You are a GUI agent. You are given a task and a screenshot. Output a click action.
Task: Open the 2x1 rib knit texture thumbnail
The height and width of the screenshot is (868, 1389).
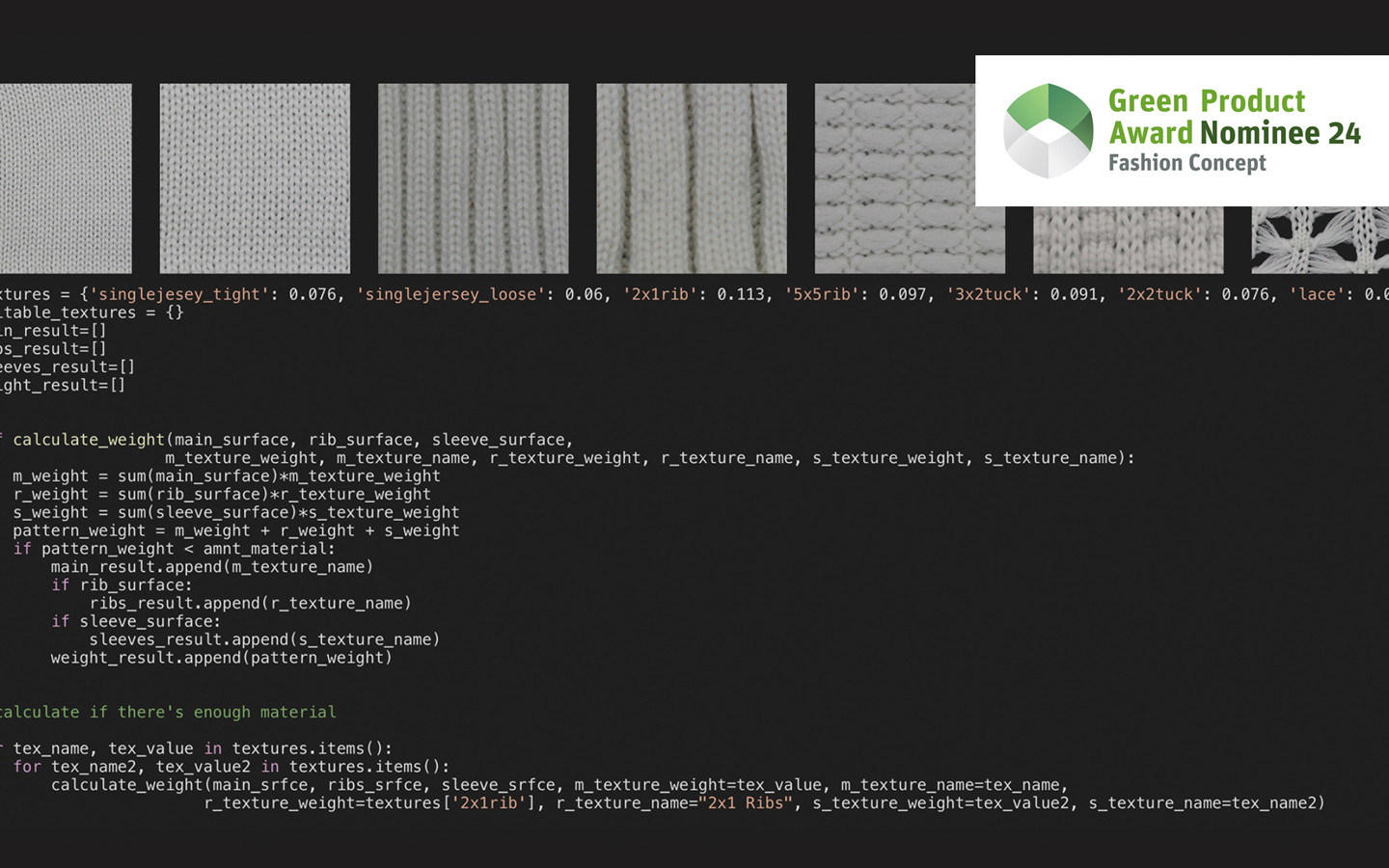[473, 178]
